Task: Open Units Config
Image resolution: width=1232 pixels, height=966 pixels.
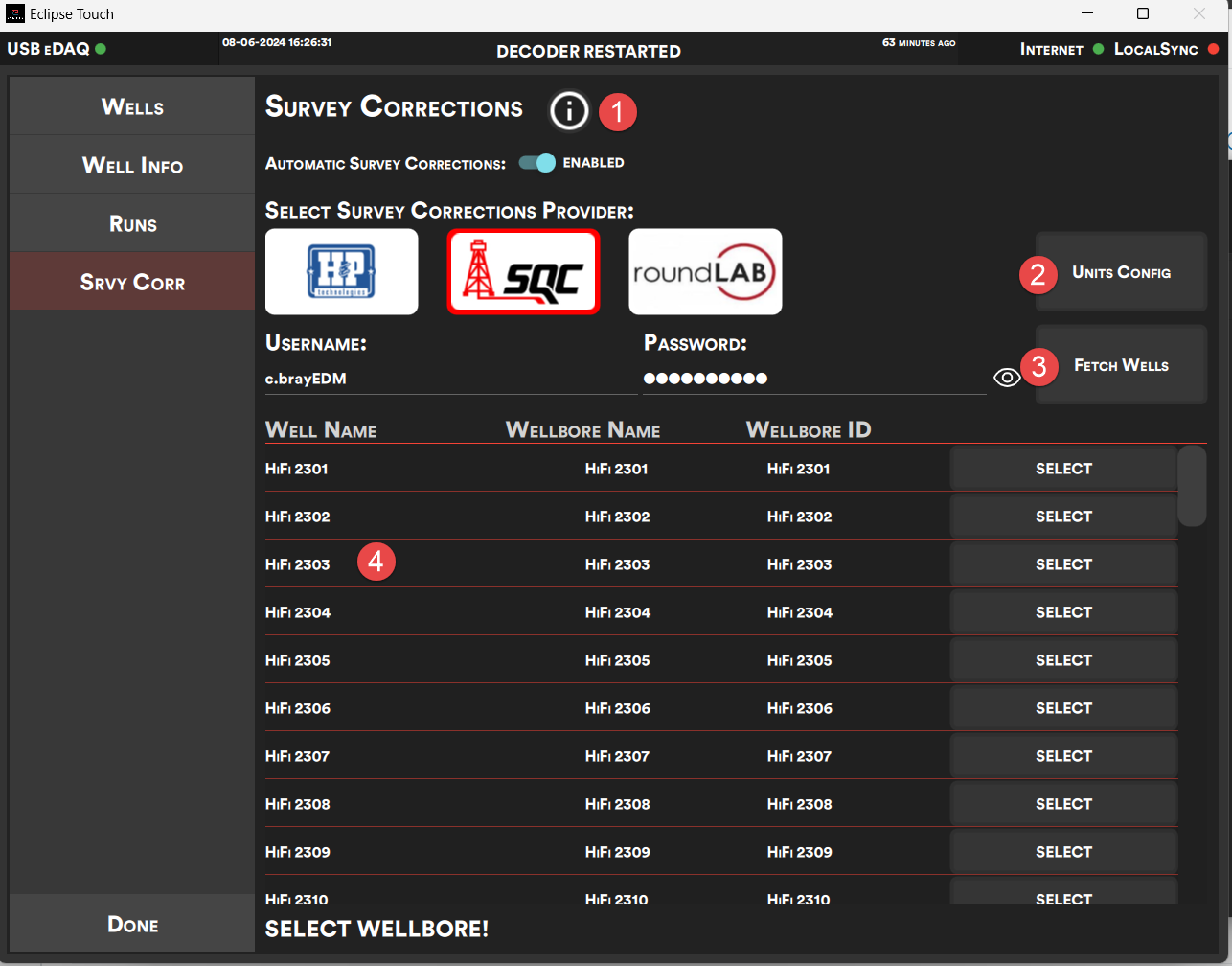Action: [1121, 272]
